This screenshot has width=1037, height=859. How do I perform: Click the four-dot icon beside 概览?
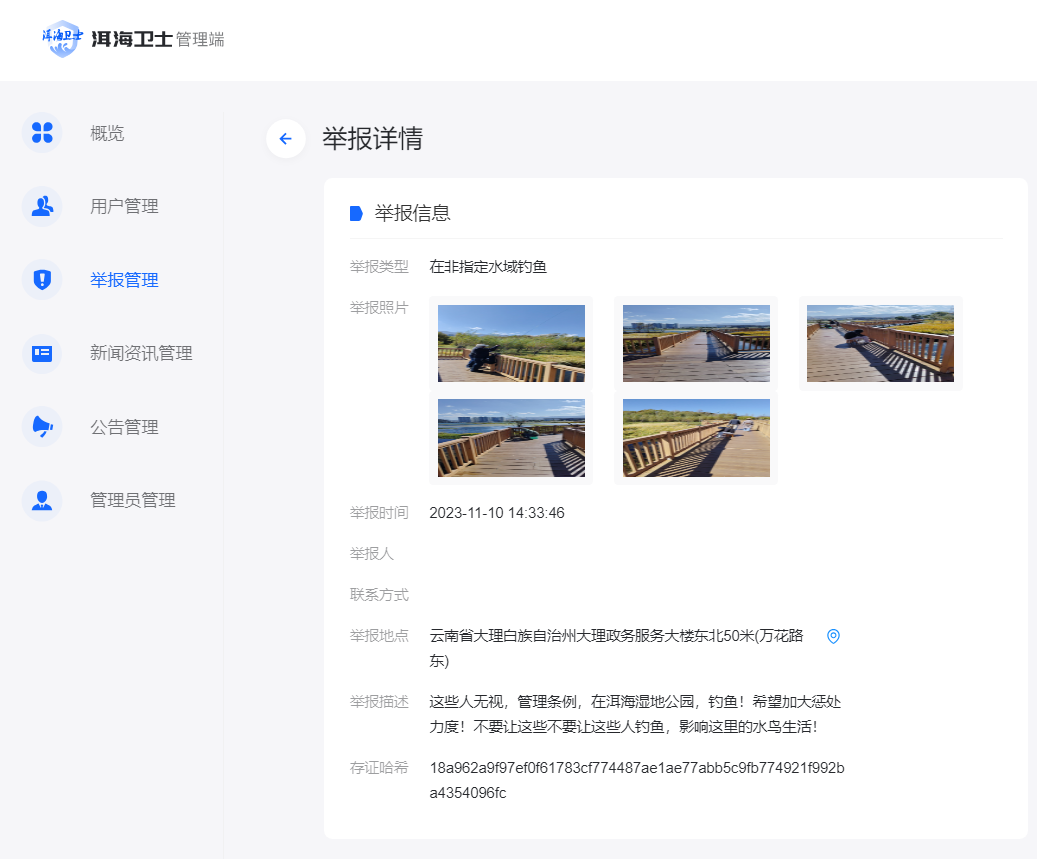tap(42, 133)
